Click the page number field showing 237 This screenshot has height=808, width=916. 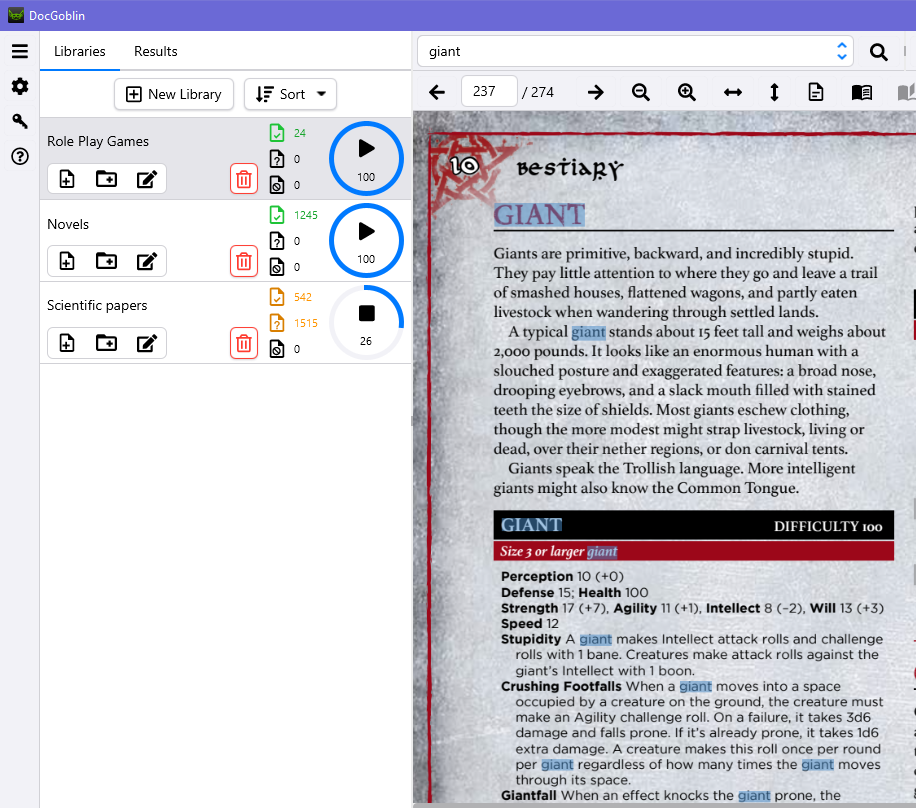489,91
